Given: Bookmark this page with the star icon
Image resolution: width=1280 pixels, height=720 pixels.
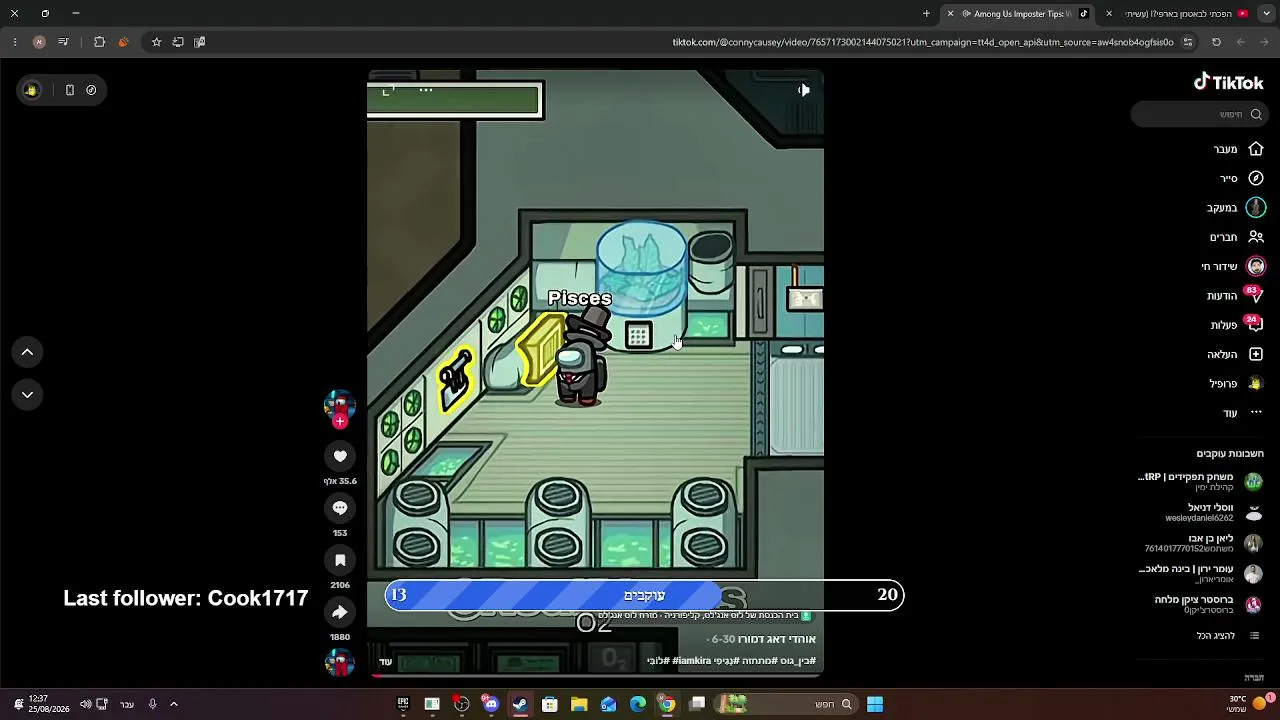Looking at the screenshot, I should [x=156, y=42].
